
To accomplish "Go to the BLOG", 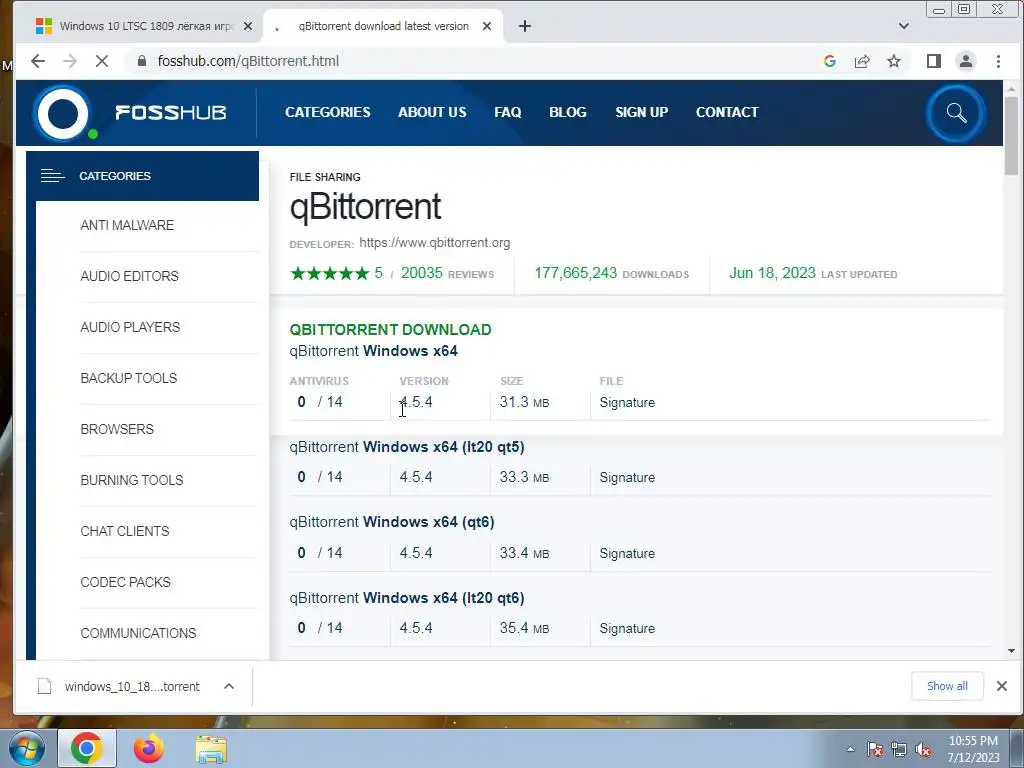I will coord(568,112).
